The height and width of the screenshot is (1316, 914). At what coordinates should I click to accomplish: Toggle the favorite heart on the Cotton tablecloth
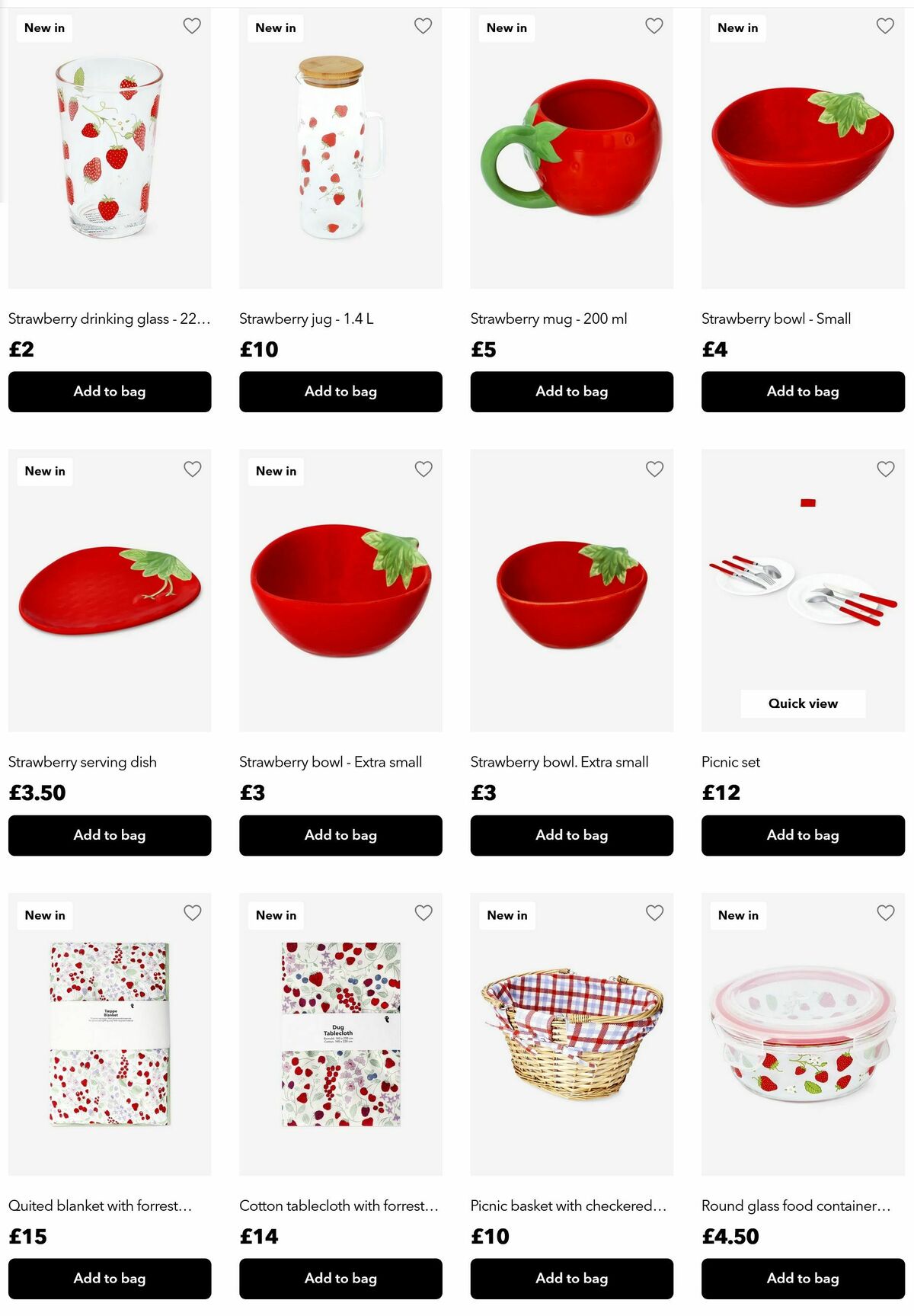[x=423, y=913]
